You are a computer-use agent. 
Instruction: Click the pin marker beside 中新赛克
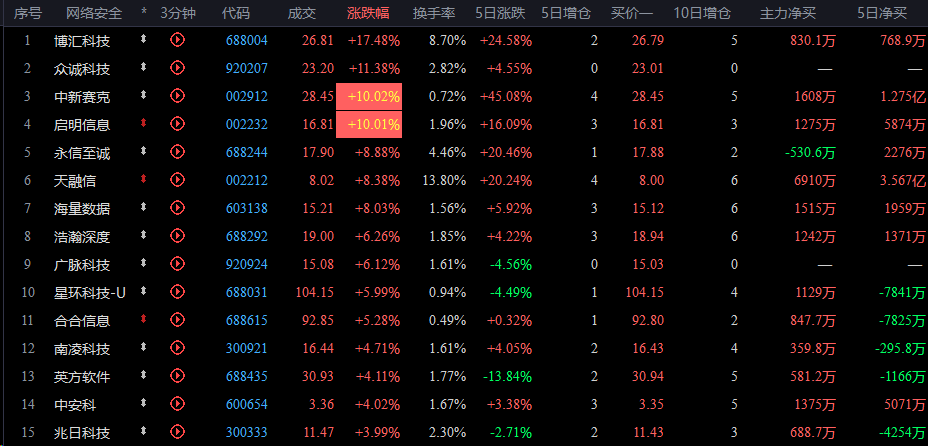(x=143, y=95)
